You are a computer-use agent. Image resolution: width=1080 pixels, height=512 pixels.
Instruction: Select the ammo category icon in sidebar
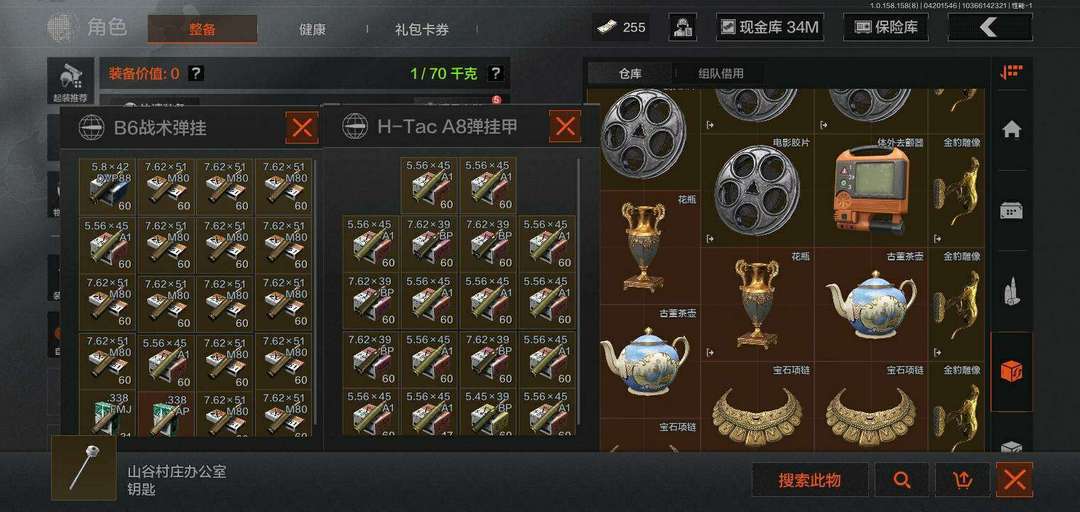[x=1011, y=291]
